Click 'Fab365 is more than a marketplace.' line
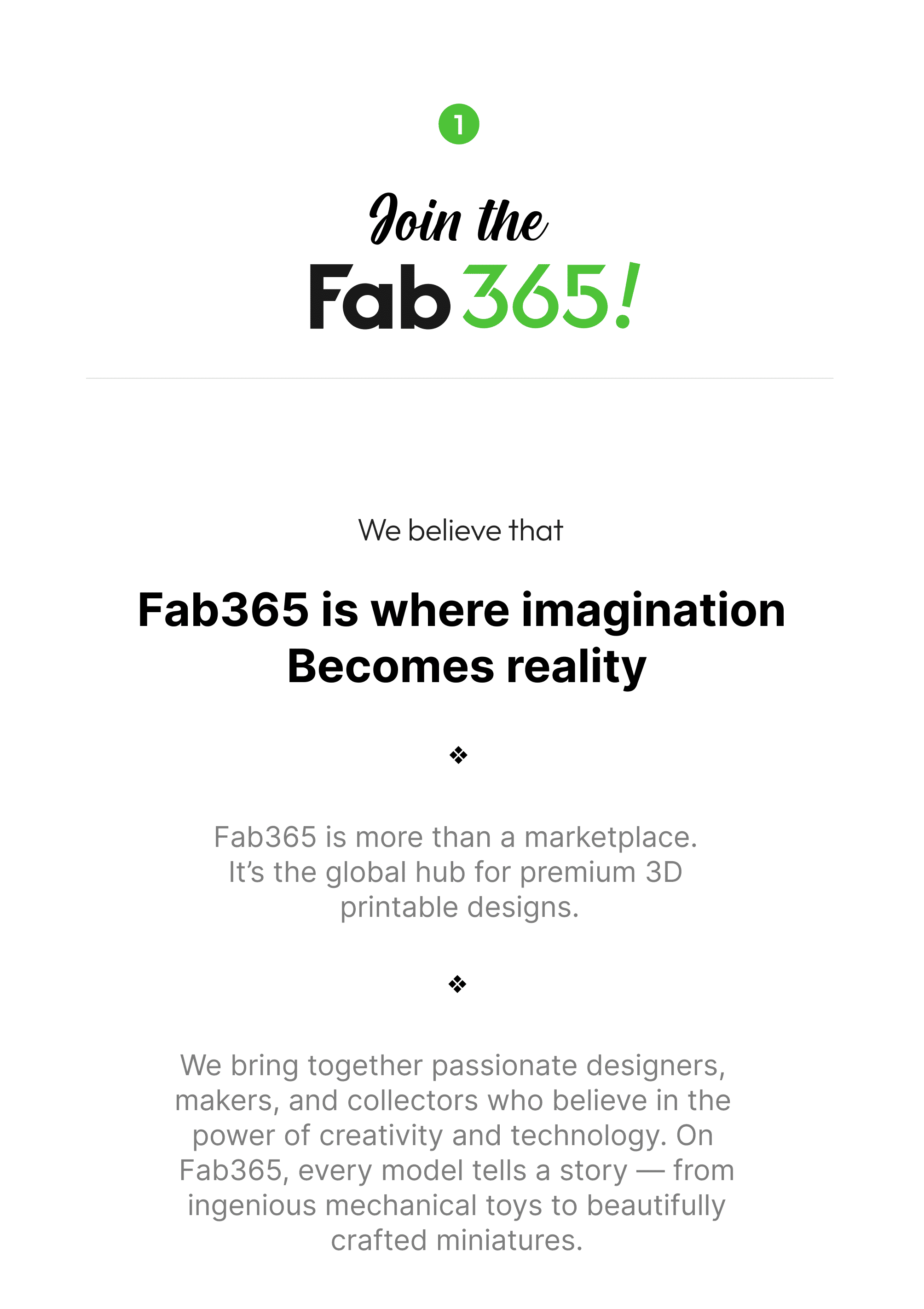Image resolution: width=924 pixels, height=1309 pixels. point(456,838)
